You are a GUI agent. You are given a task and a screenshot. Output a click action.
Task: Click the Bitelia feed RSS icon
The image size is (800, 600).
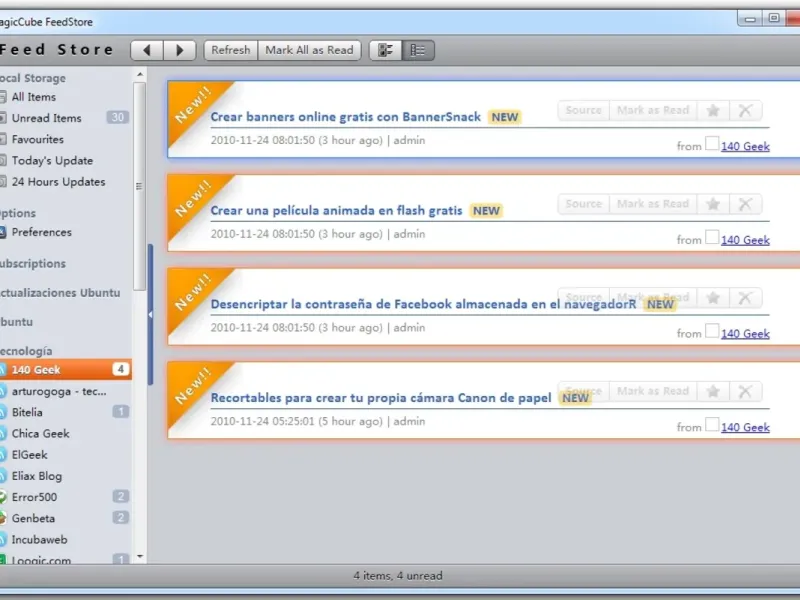coord(3,412)
